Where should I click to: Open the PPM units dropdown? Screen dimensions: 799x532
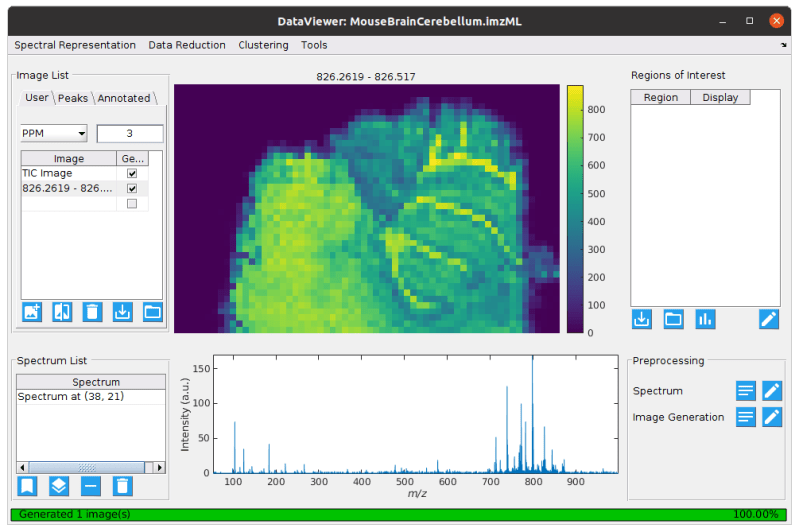(54, 134)
